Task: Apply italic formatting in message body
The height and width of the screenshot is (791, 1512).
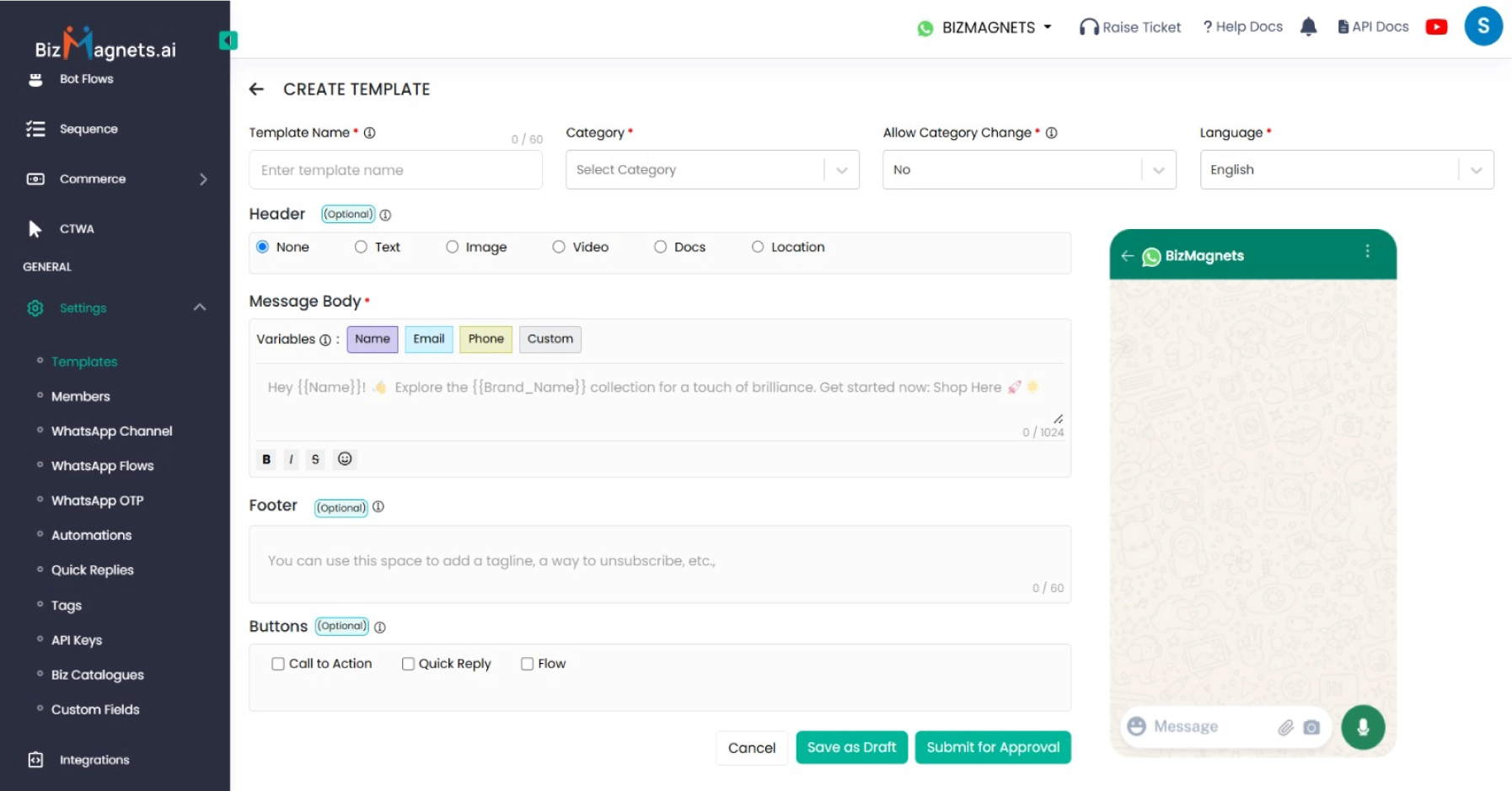Action: point(291,459)
